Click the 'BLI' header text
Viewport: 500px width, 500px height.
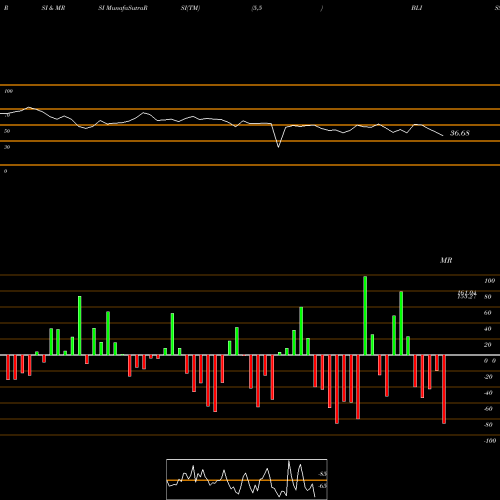pos(417,8)
